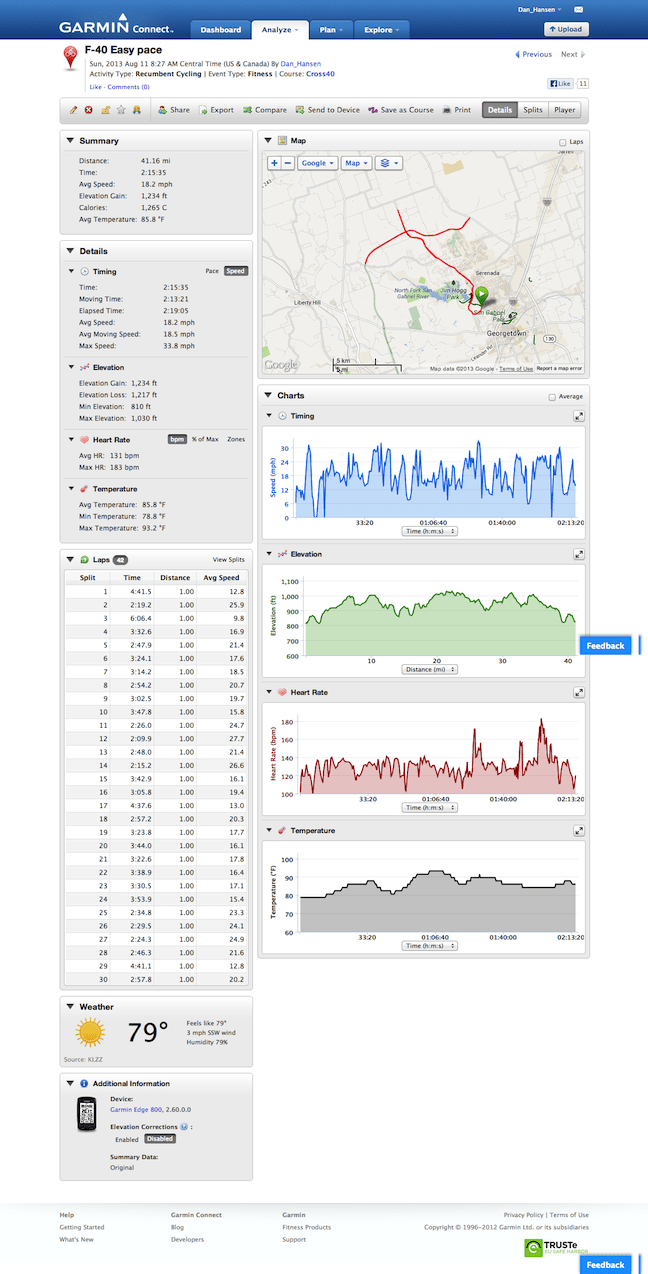Click the green start marker on map
This screenshot has width=648, height=1274.
coord(482,296)
